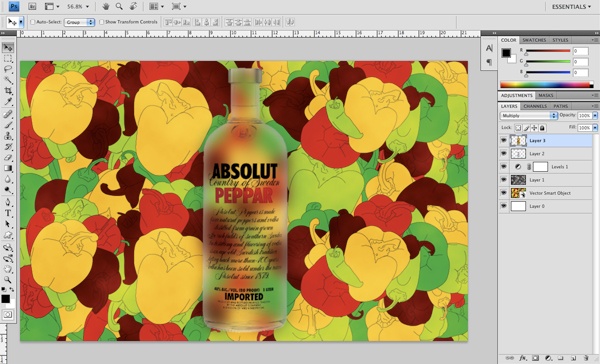Switch to the Paths tab

561,106
